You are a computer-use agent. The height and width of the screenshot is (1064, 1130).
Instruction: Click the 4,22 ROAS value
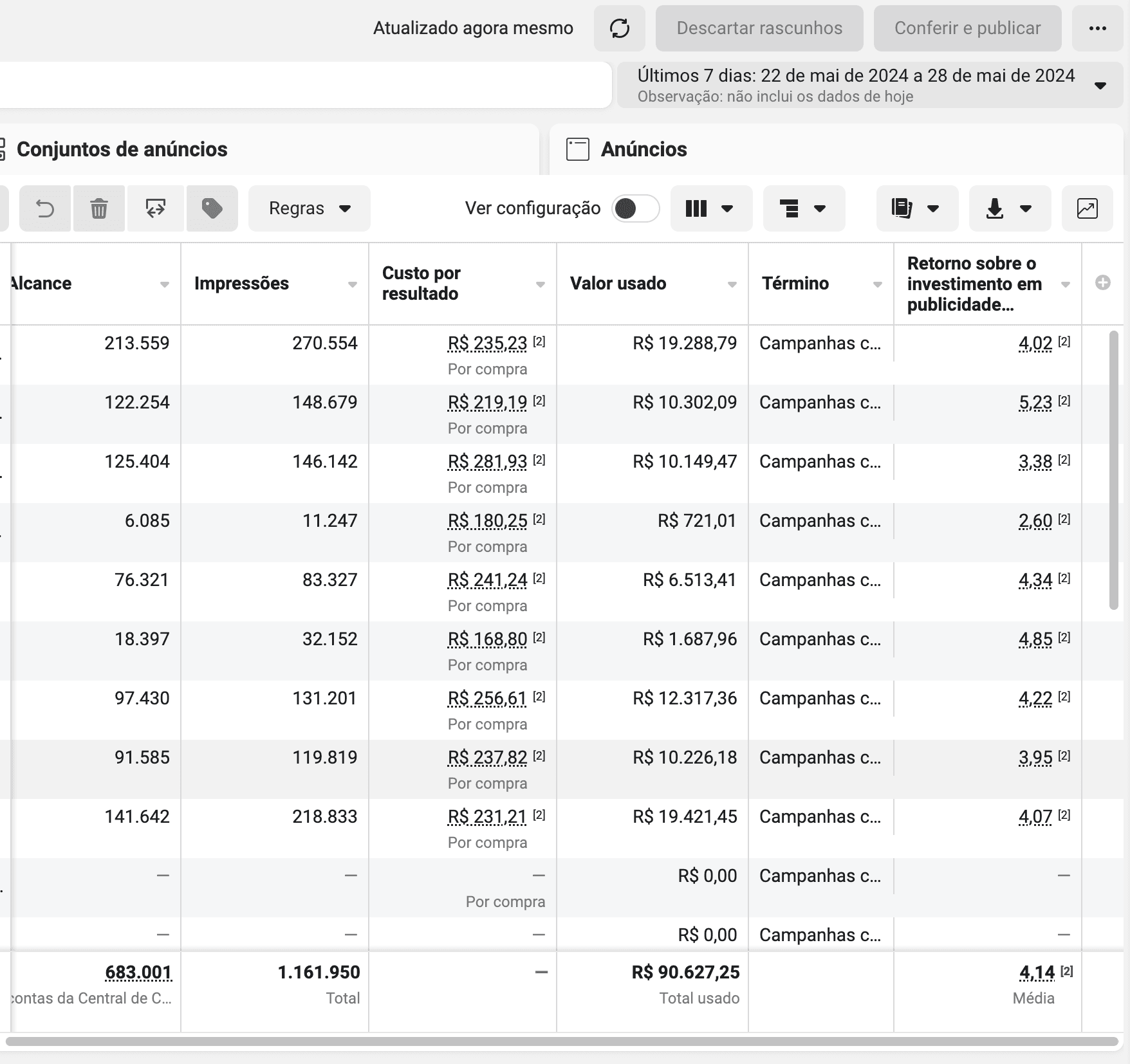tap(1035, 699)
